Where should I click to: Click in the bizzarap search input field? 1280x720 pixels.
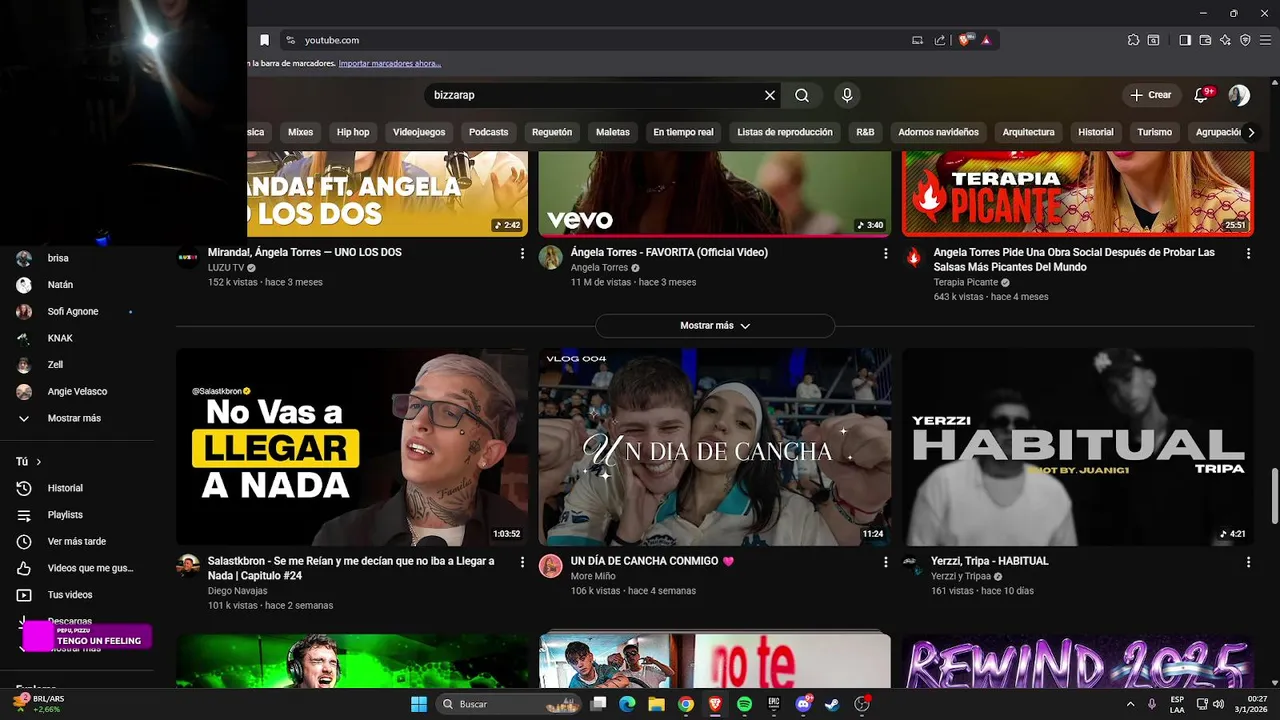(x=595, y=95)
